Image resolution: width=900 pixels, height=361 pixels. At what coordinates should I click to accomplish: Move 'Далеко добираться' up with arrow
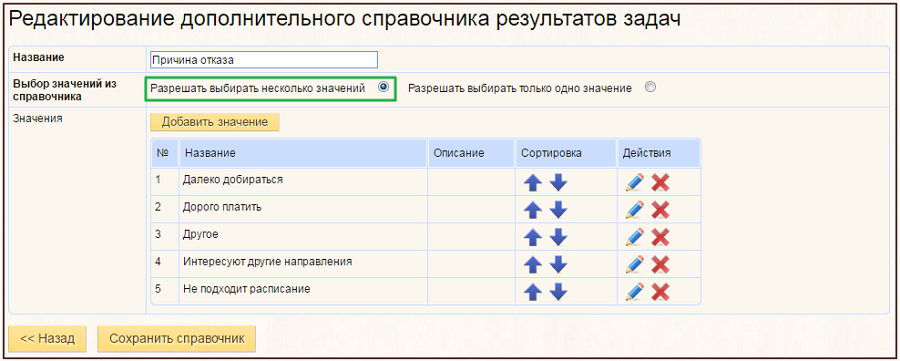pyautogui.click(x=533, y=183)
